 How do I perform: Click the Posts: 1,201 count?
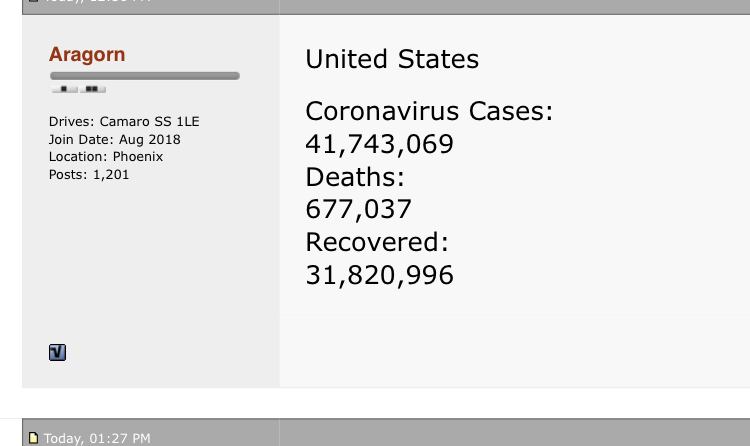point(89,175)
